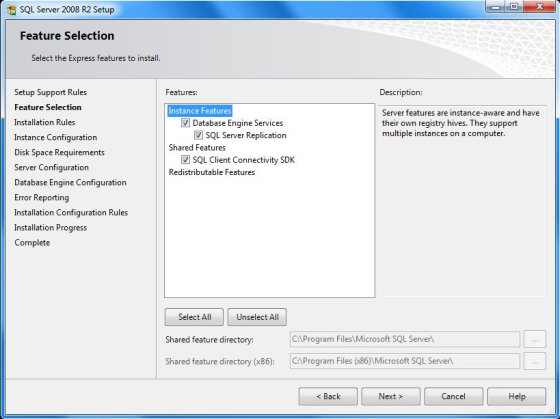Browse for the Shared feature directory
The width and height of the screenshot is (560, 419).
(535, 339)
